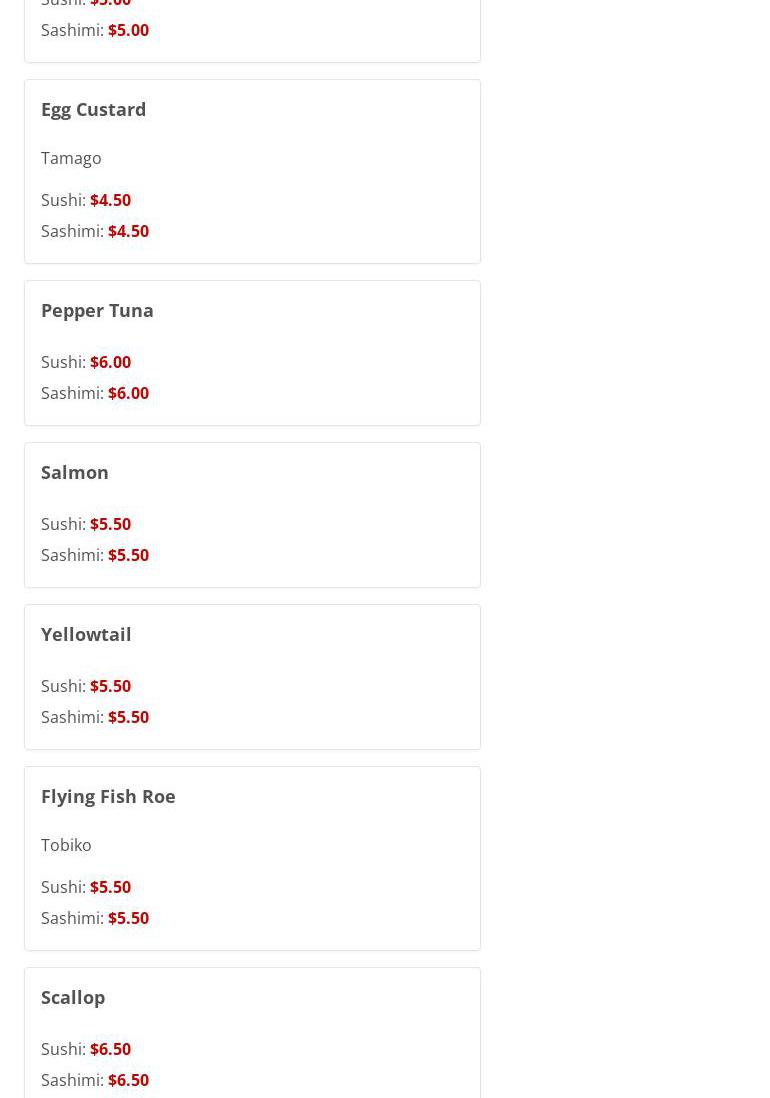Choose the Flying Fish Roe item
Screen dimensions: 770x1098
(x=108, y=796)
